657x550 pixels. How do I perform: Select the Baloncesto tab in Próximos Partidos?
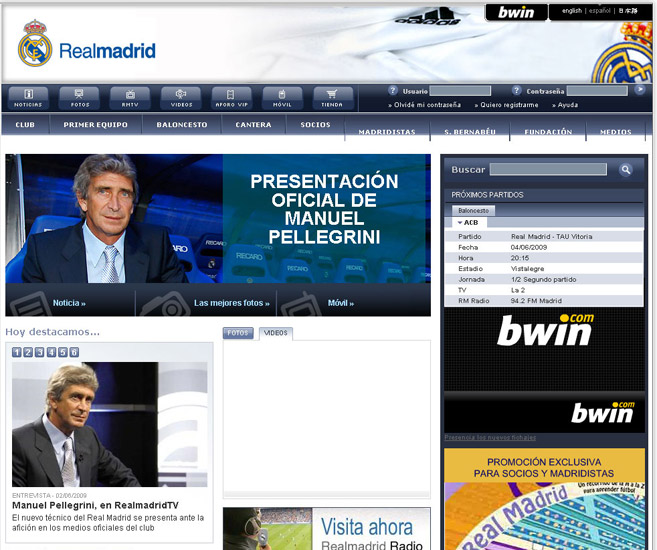(x=474, y=211)
